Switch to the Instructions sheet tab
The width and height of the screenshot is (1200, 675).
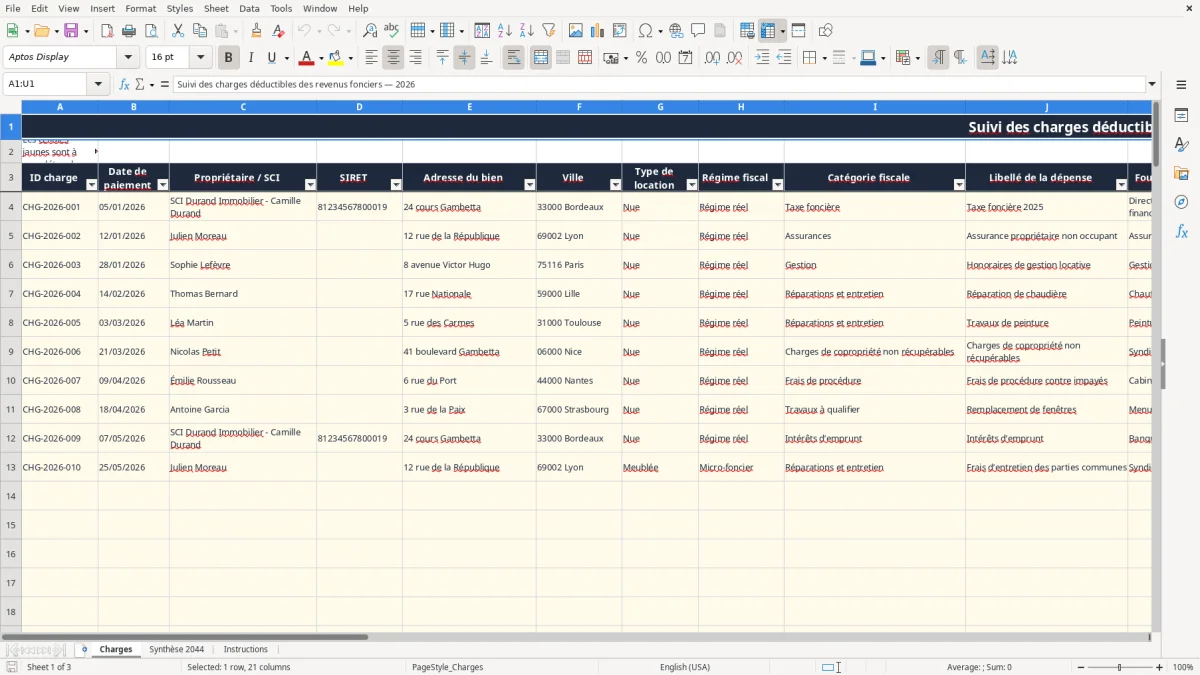coord(245,649)
